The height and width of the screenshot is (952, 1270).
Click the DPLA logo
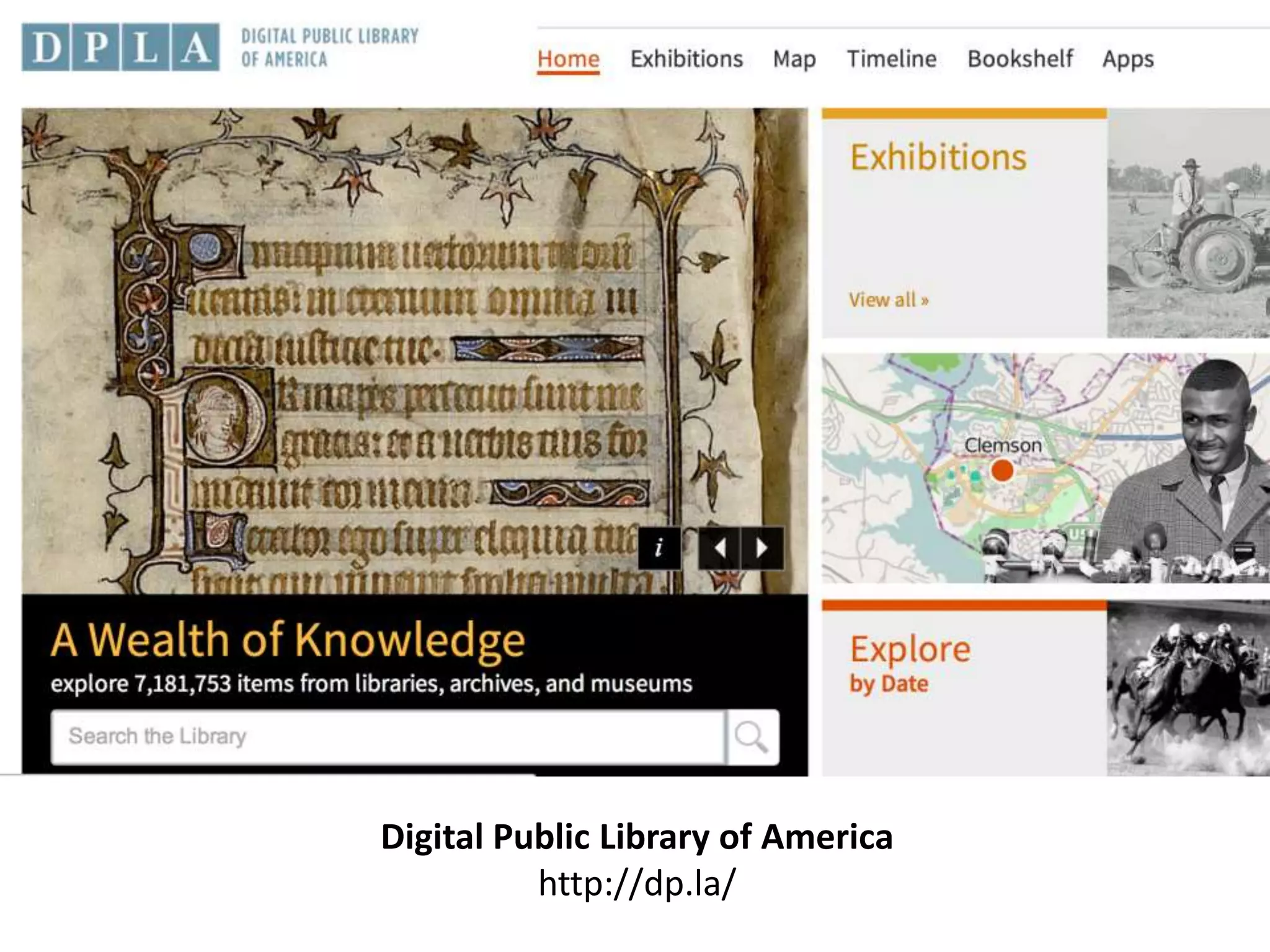(x=120, y=47)
